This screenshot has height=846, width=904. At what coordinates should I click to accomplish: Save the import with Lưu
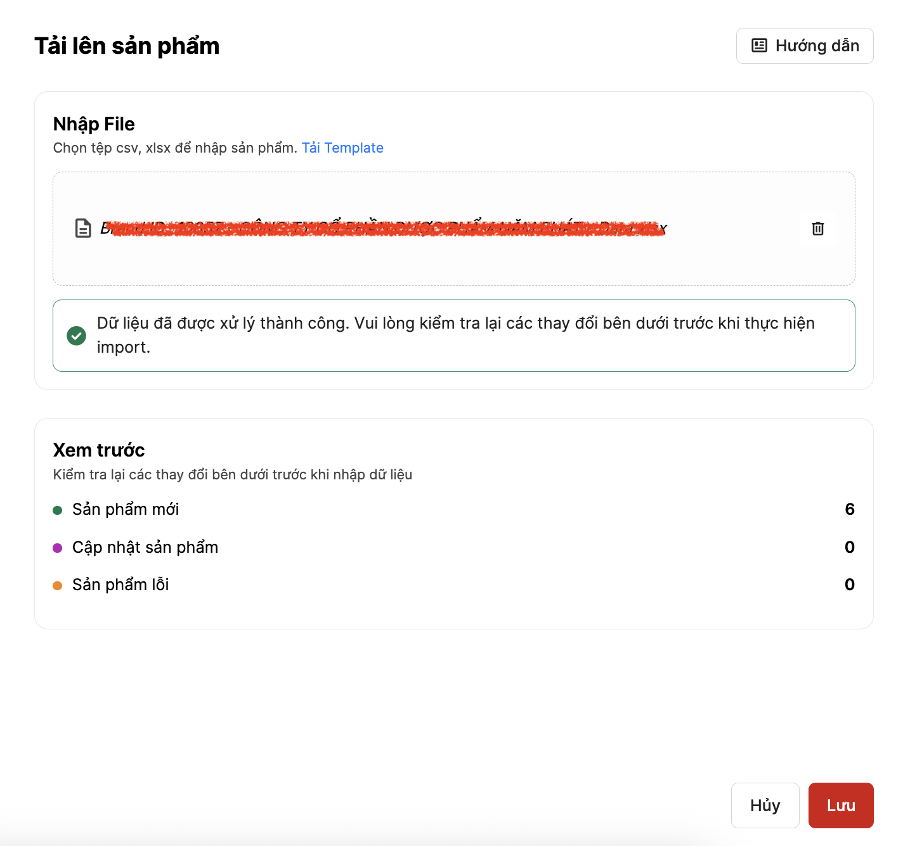pyautogui.click(x=841, y=805)
